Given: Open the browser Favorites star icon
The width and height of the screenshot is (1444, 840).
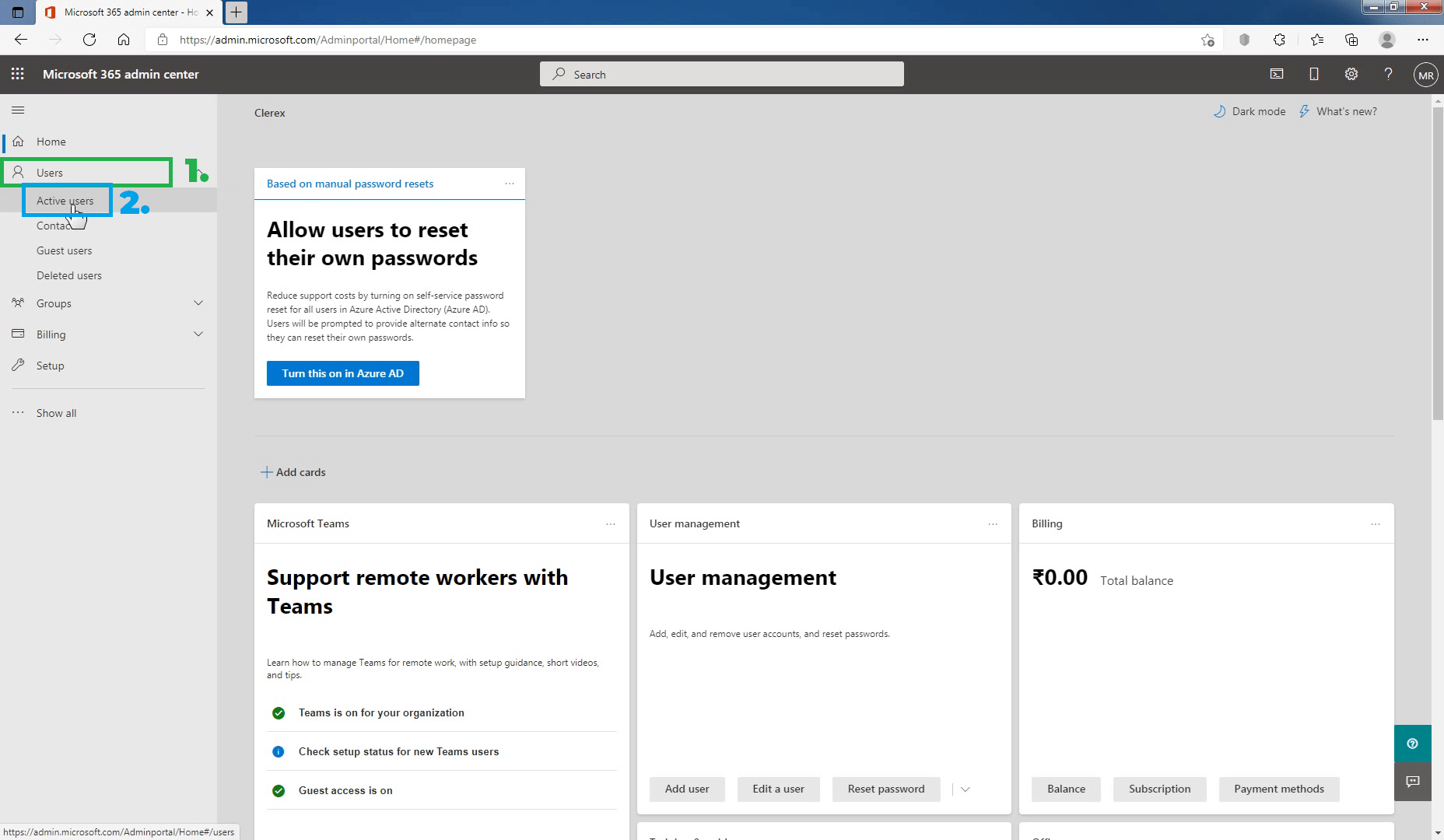Looking at the screenshot, I should click(1316, 40).
